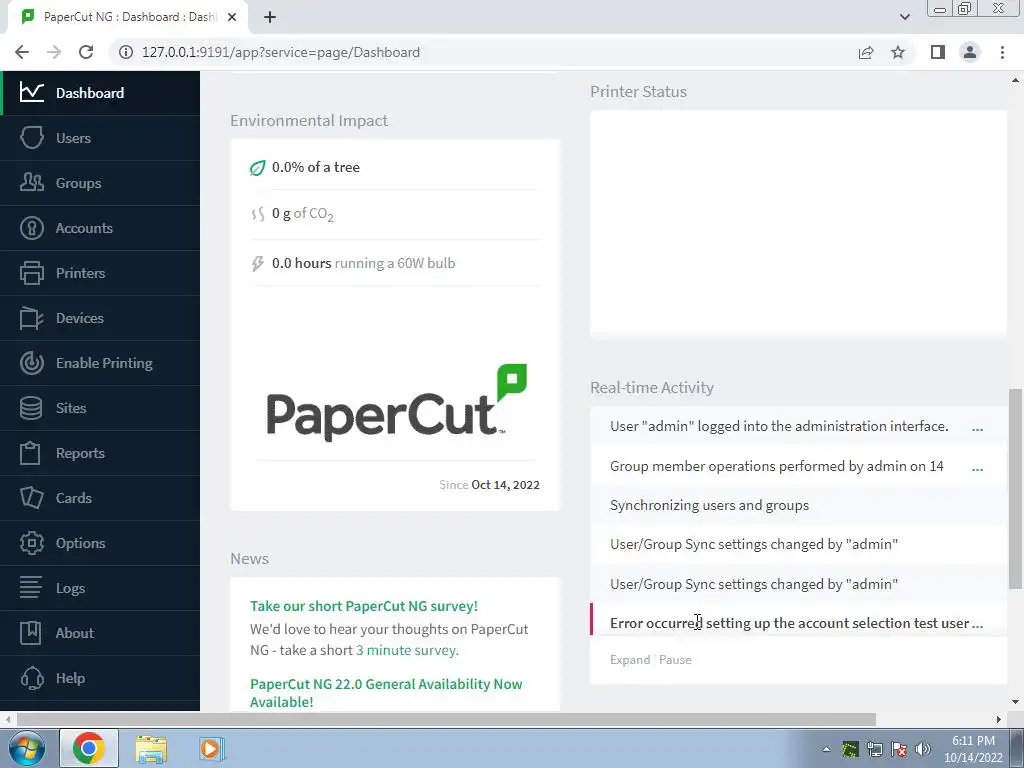The width and height of the screenshot is (1024, 768).
Task: Open a new browser tab
Action: coord(270,17)
